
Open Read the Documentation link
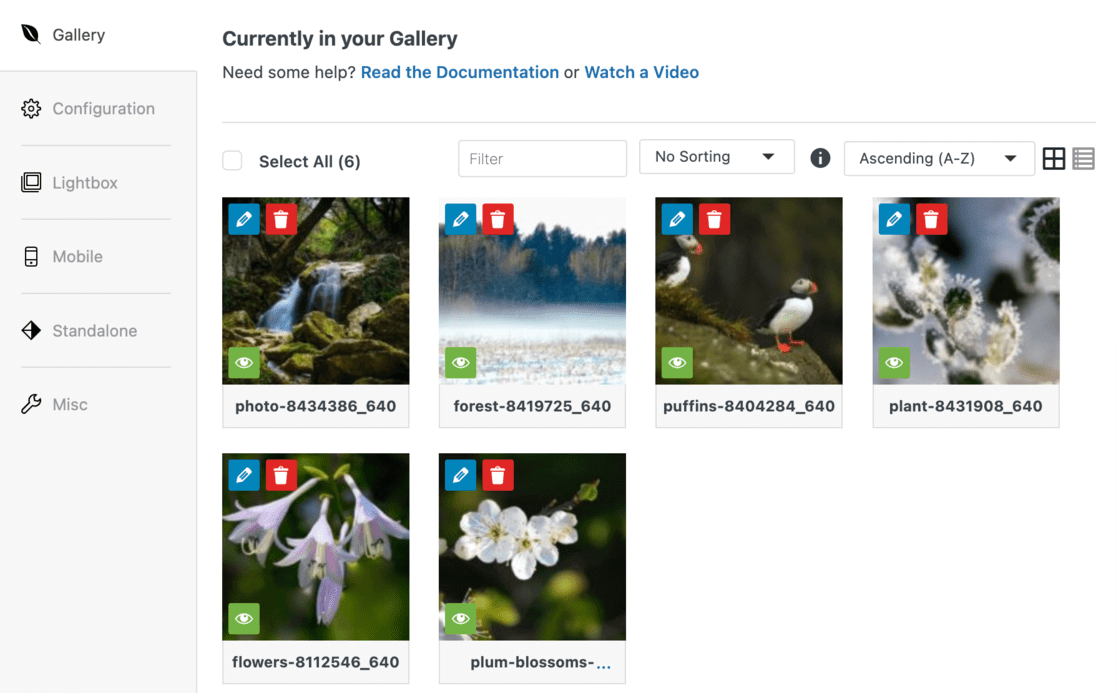[x=459, y=72]
